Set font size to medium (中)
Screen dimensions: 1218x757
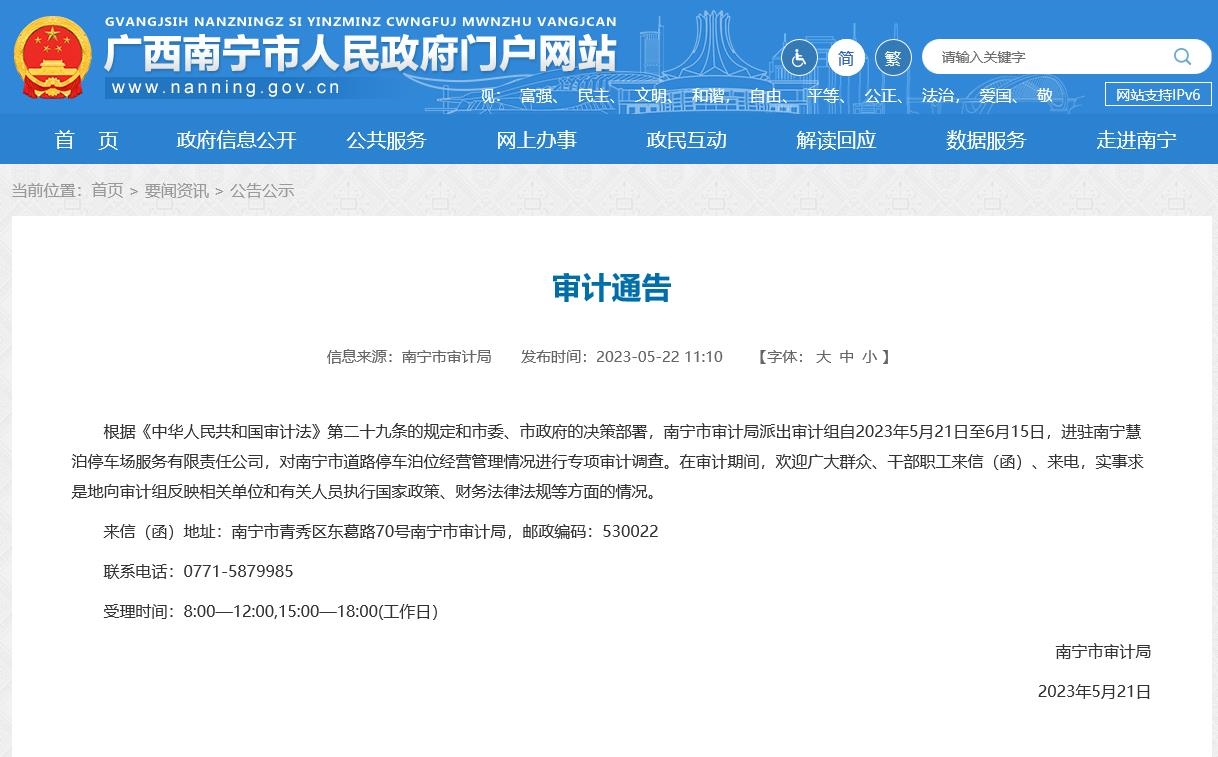coord(847,357)
